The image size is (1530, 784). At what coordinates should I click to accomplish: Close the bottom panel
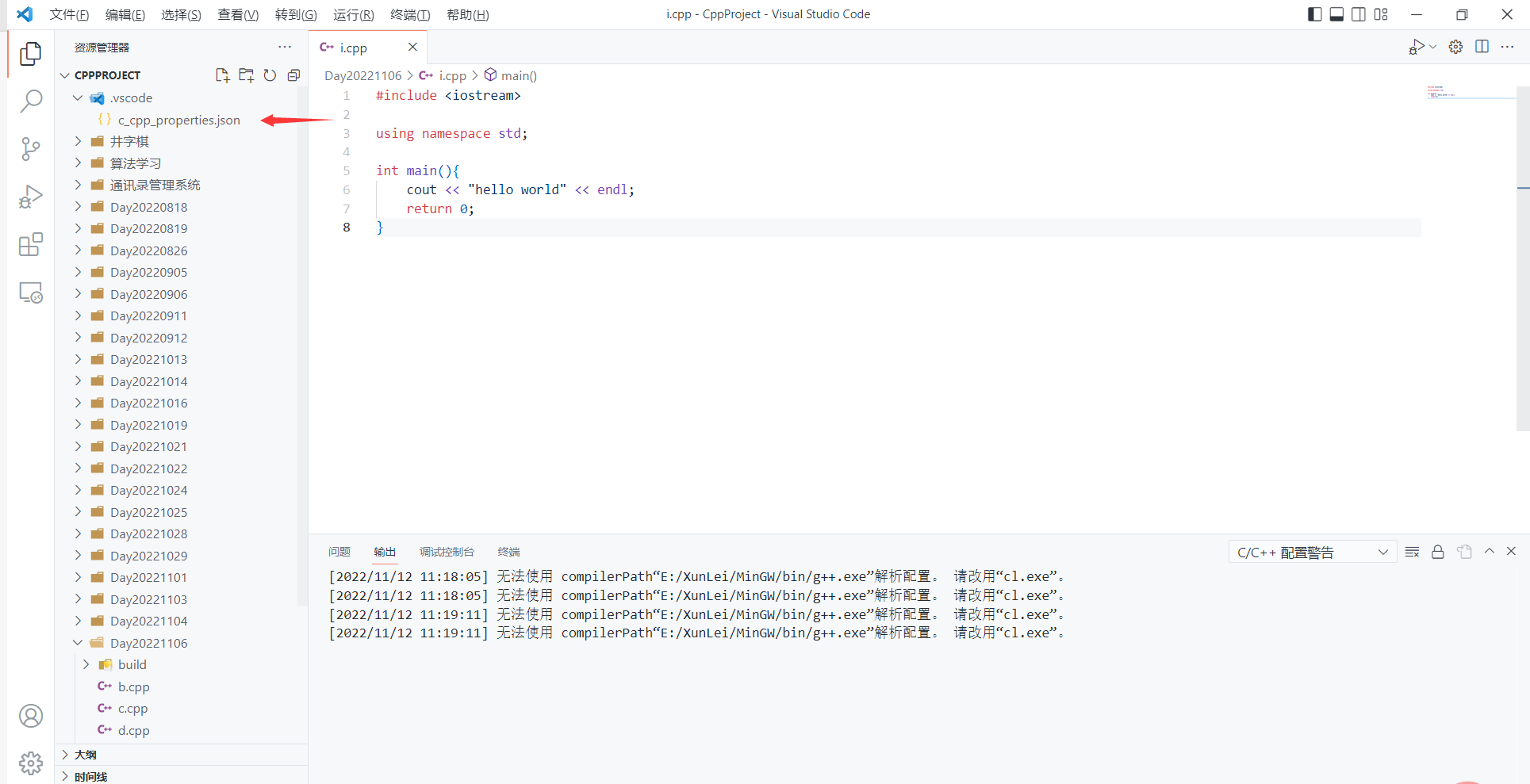tap(1511, 551)
